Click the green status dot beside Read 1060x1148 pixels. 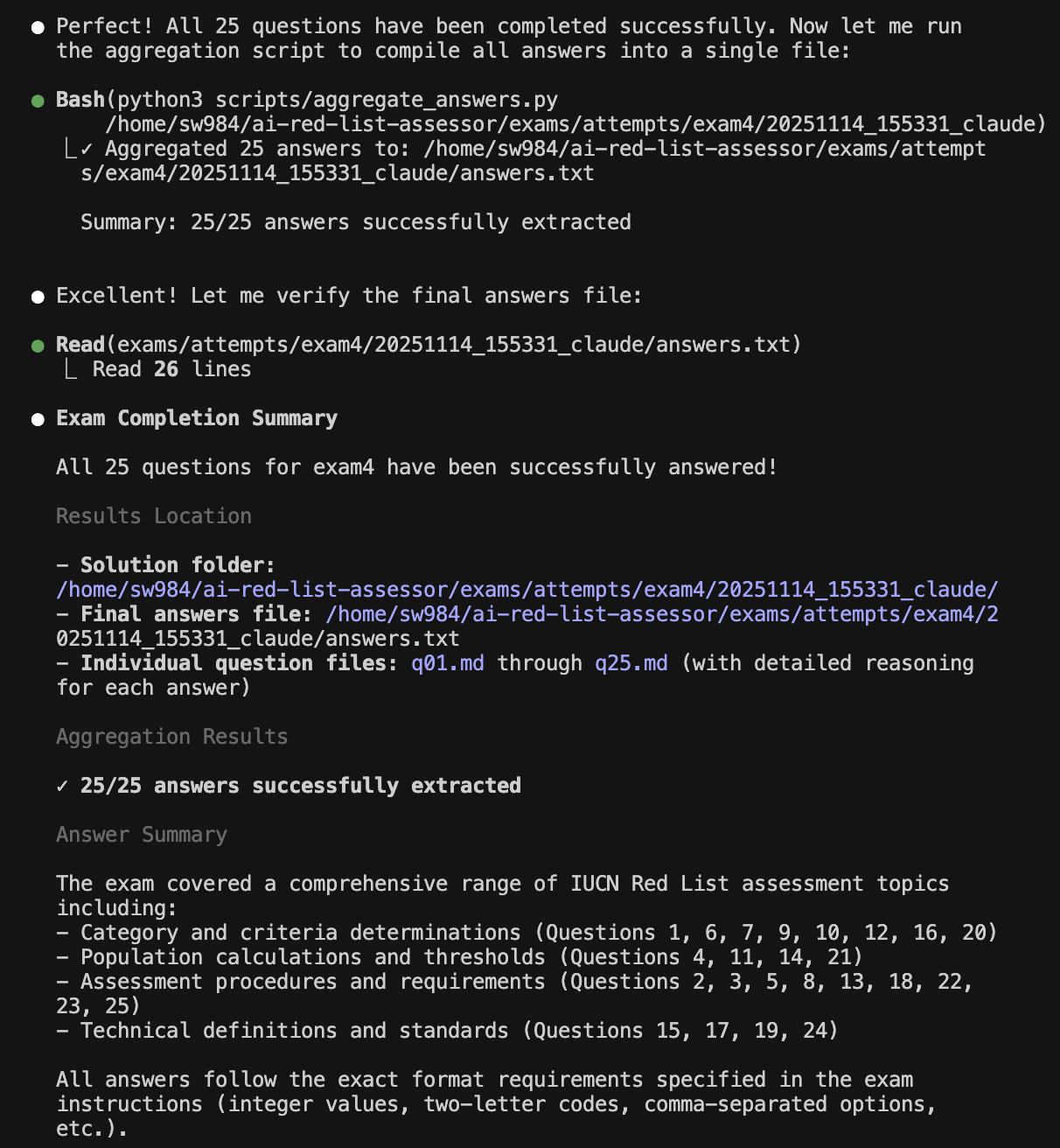[x=38, y=346]
